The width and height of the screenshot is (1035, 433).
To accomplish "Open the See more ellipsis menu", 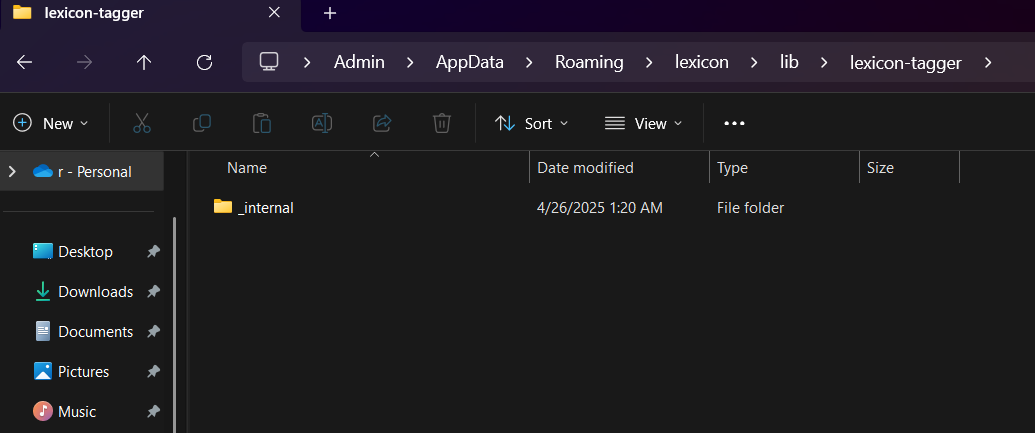I will click(x=734, y=123).
